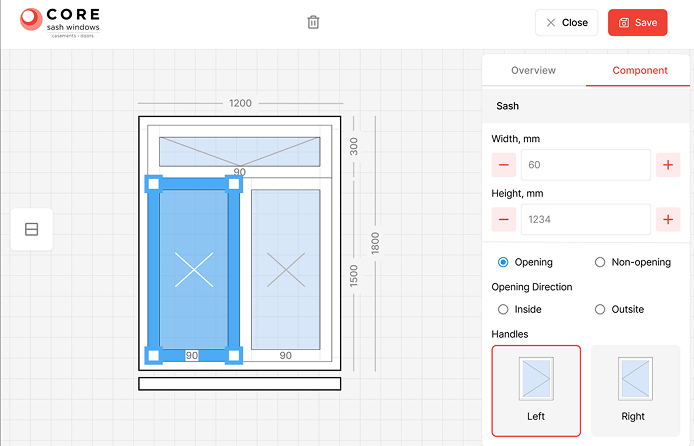Click top-right resize handle of selected sash
This screenshot has width=694, height=446.
(234, 184)
